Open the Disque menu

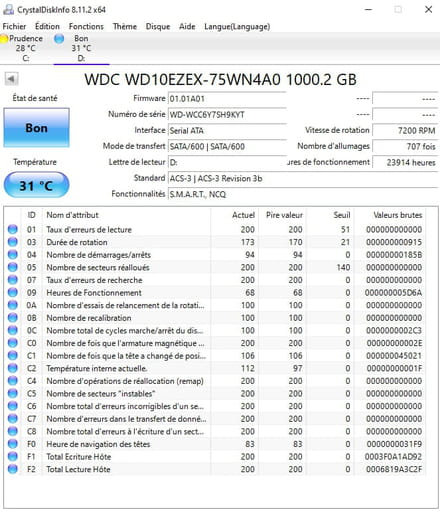158,26
